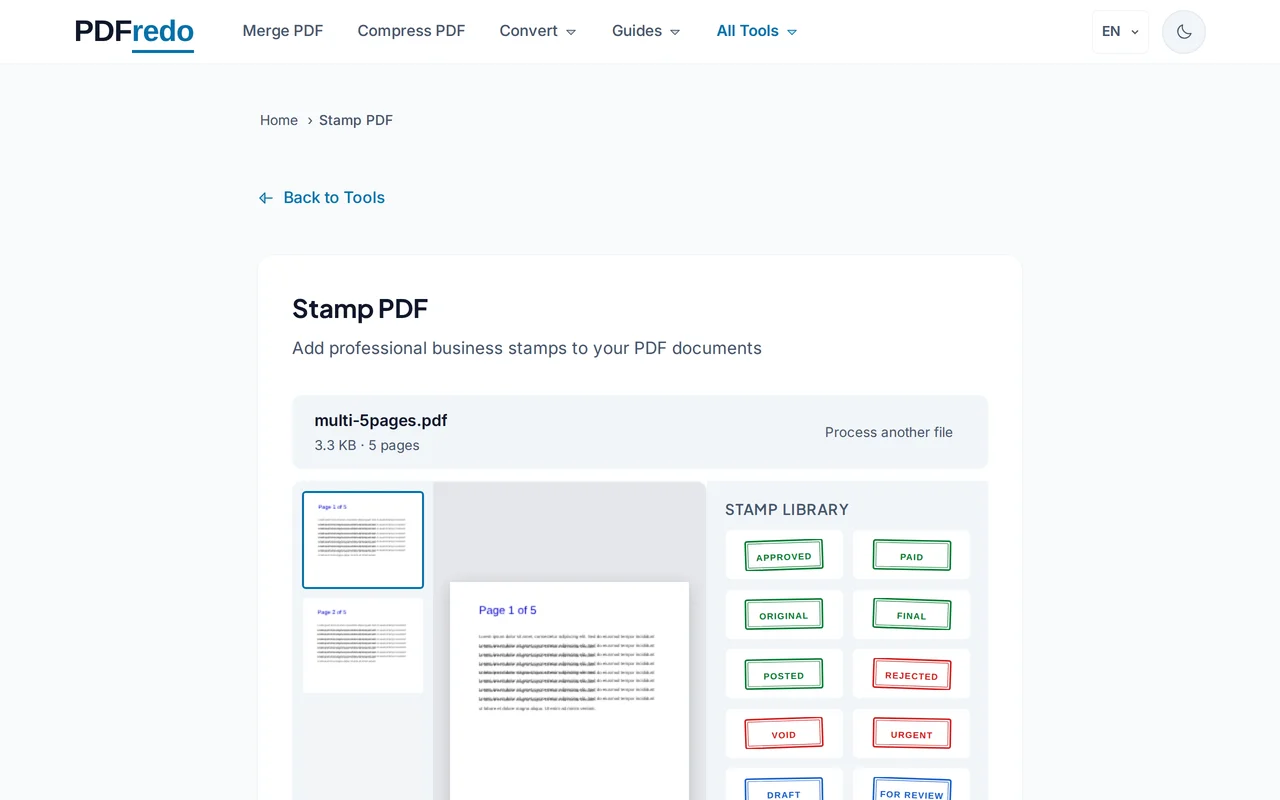1280x800 pixels.
Task: Expand the Guides dropdown
Action: coord(645,31)
